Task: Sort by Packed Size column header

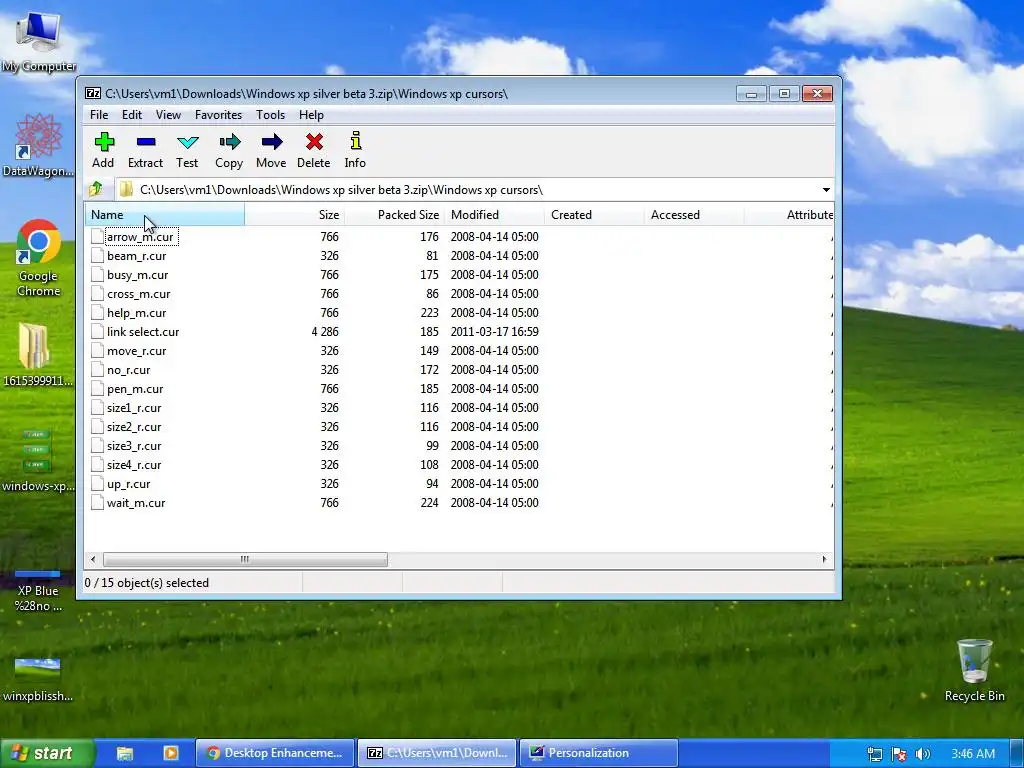Action: [394, 215]
